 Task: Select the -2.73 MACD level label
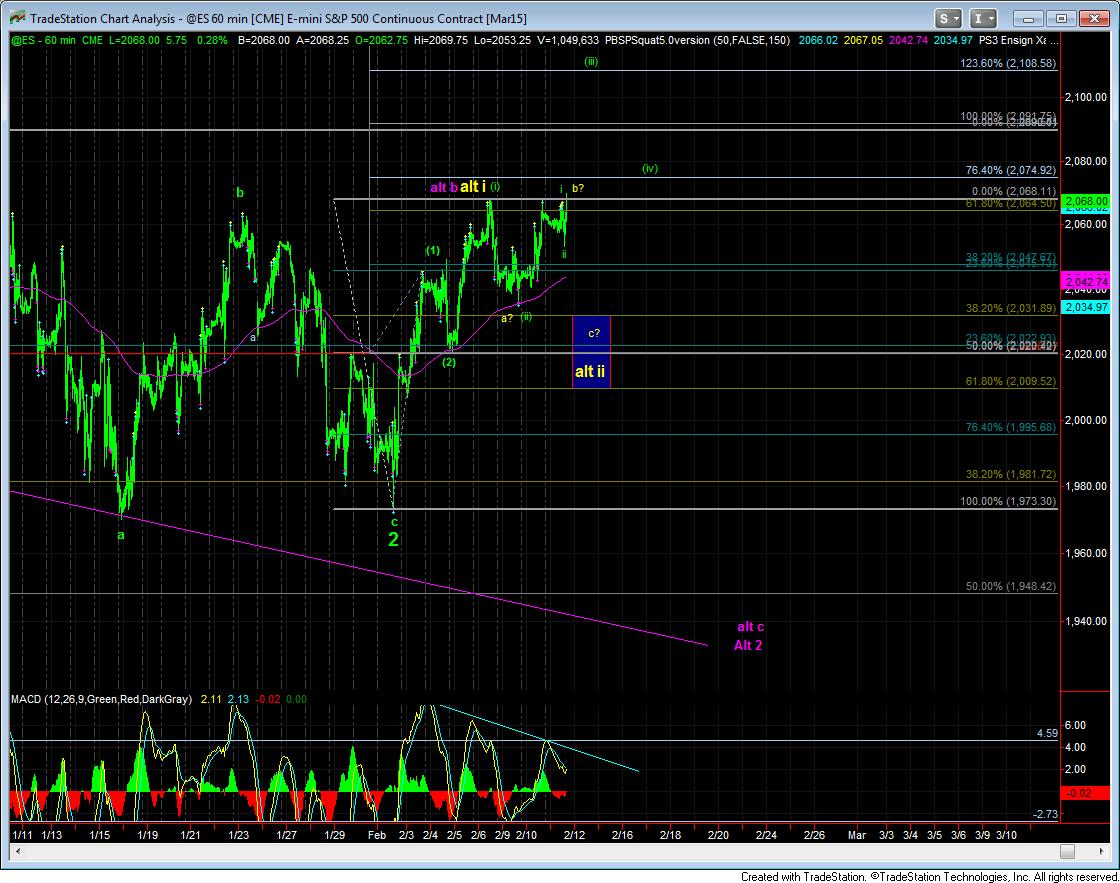pyautogui.click(x=1046, y=814)
